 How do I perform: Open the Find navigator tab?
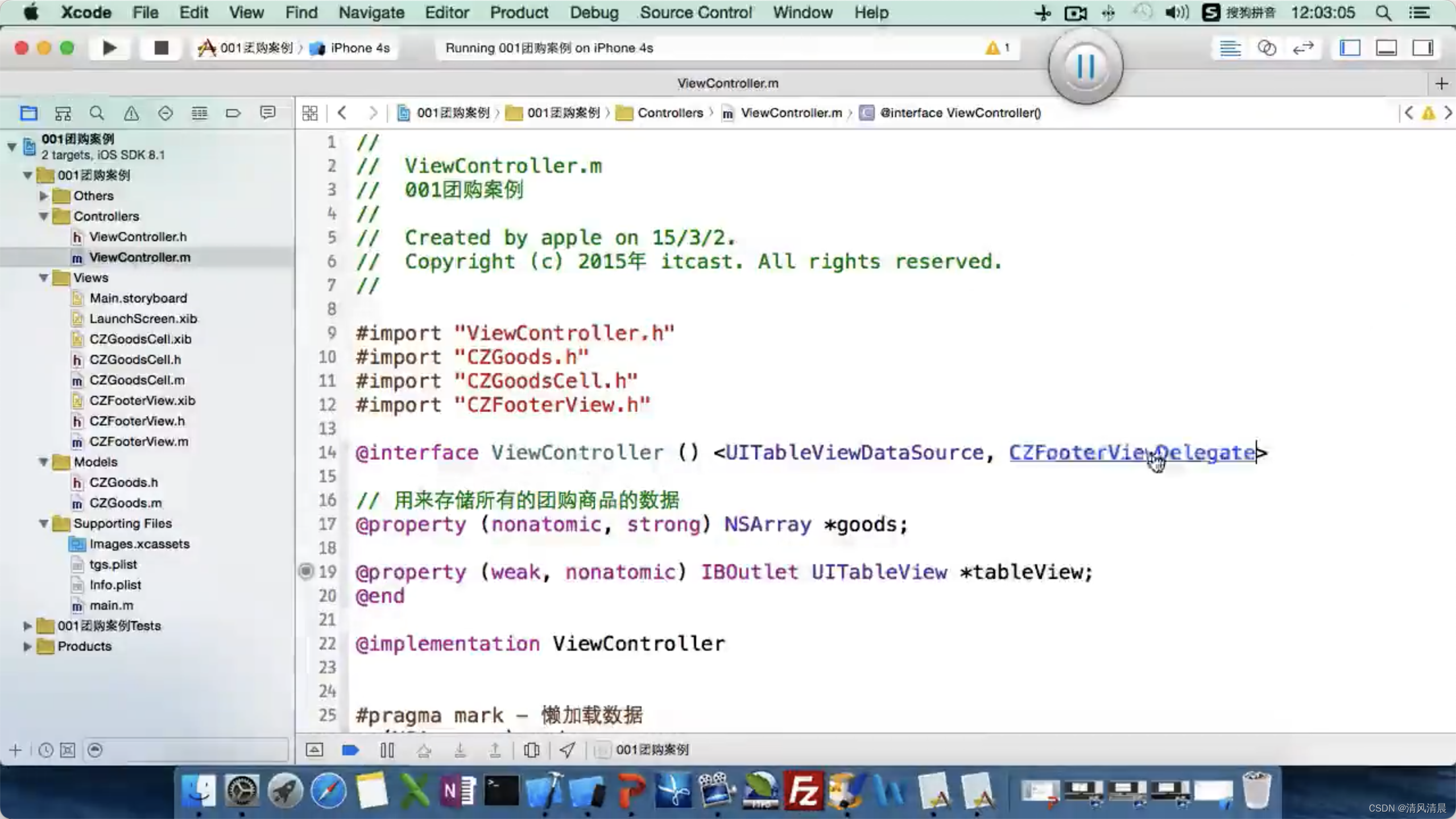pyautogui.click(x=97, y=113)
